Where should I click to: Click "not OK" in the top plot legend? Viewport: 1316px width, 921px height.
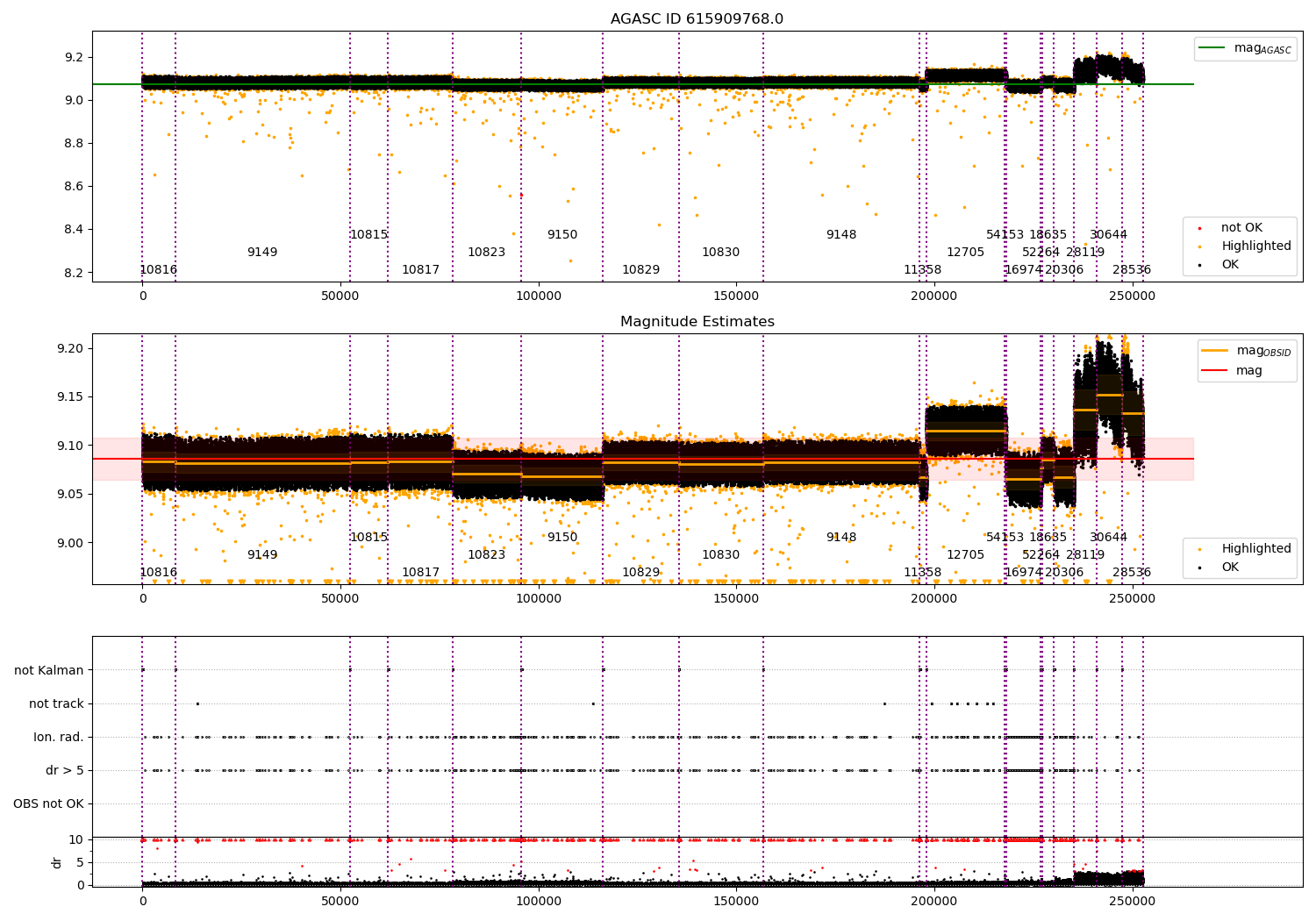[1240, 228]
